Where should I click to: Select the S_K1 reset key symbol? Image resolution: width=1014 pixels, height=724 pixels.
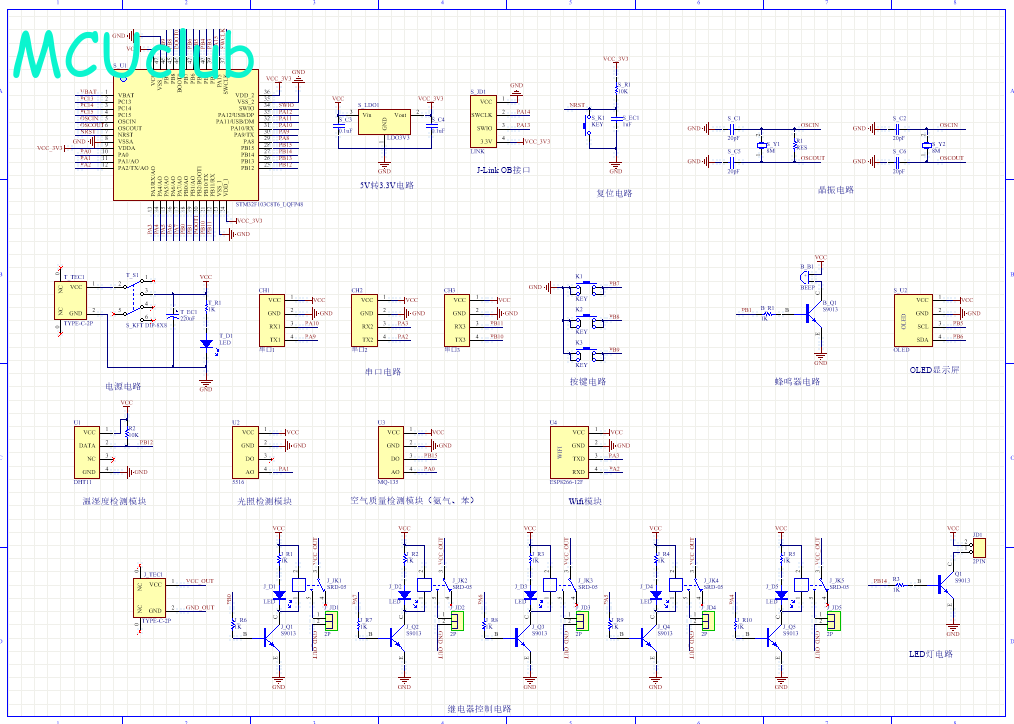(588, 125)
